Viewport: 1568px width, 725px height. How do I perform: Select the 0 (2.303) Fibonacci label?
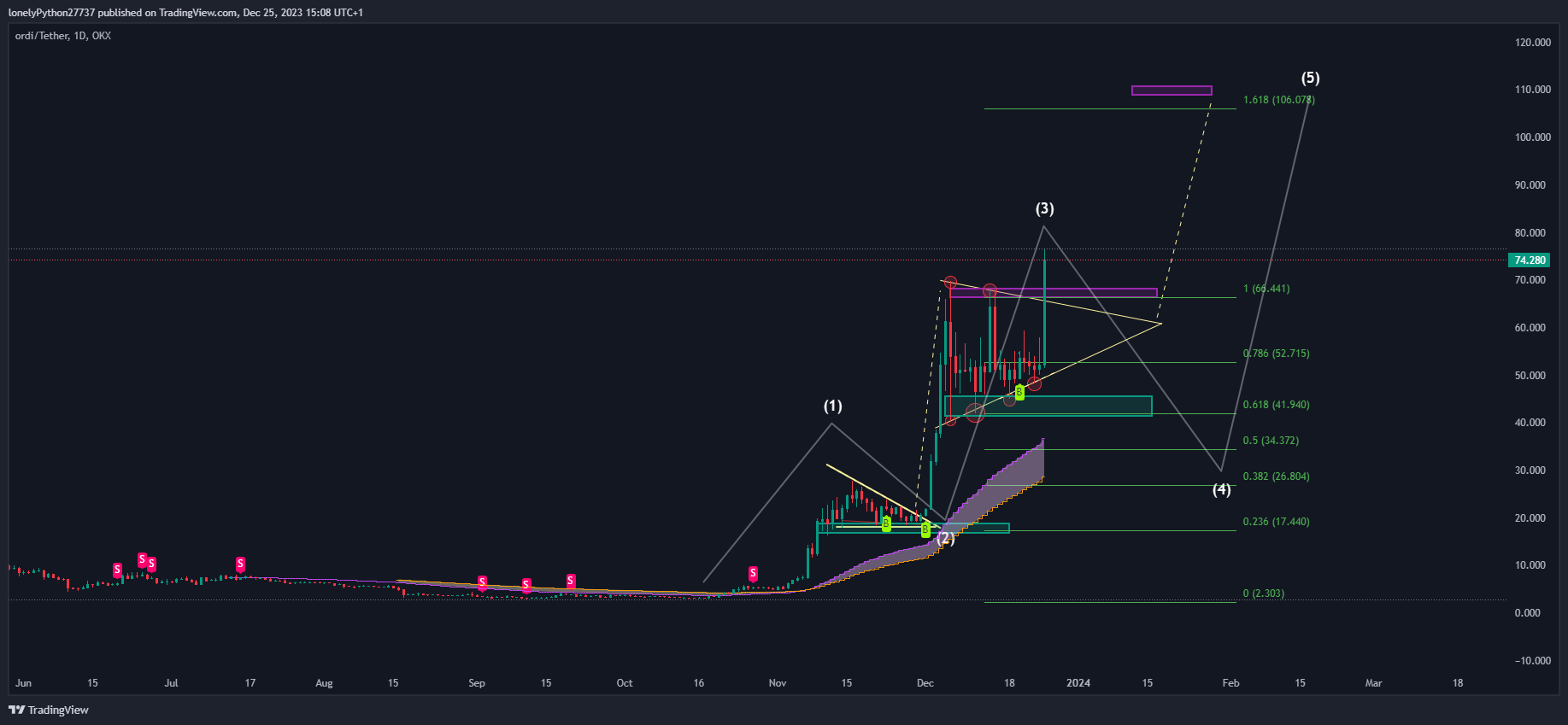1263,593
